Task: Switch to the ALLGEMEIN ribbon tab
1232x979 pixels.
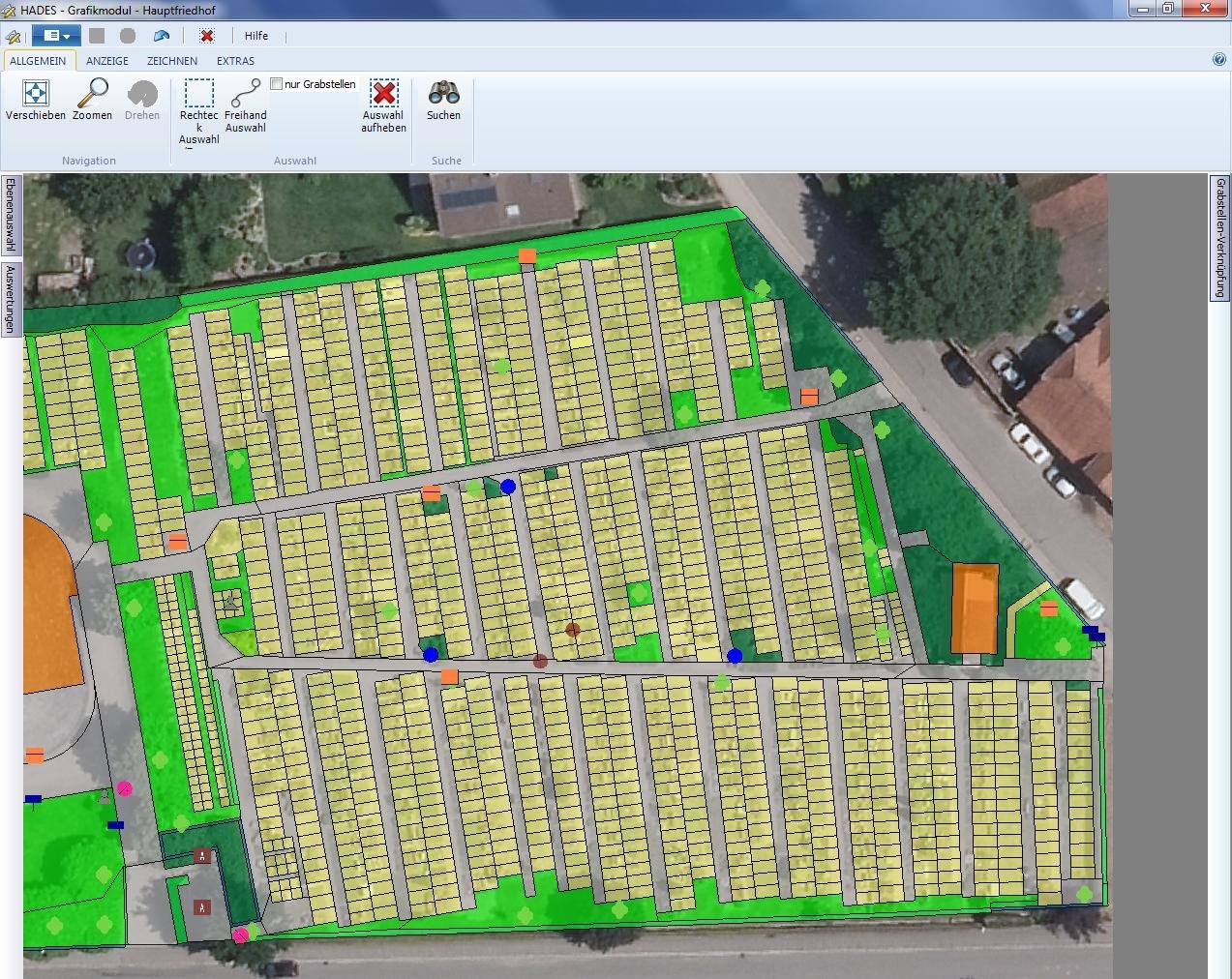Action: click(38, 61)
